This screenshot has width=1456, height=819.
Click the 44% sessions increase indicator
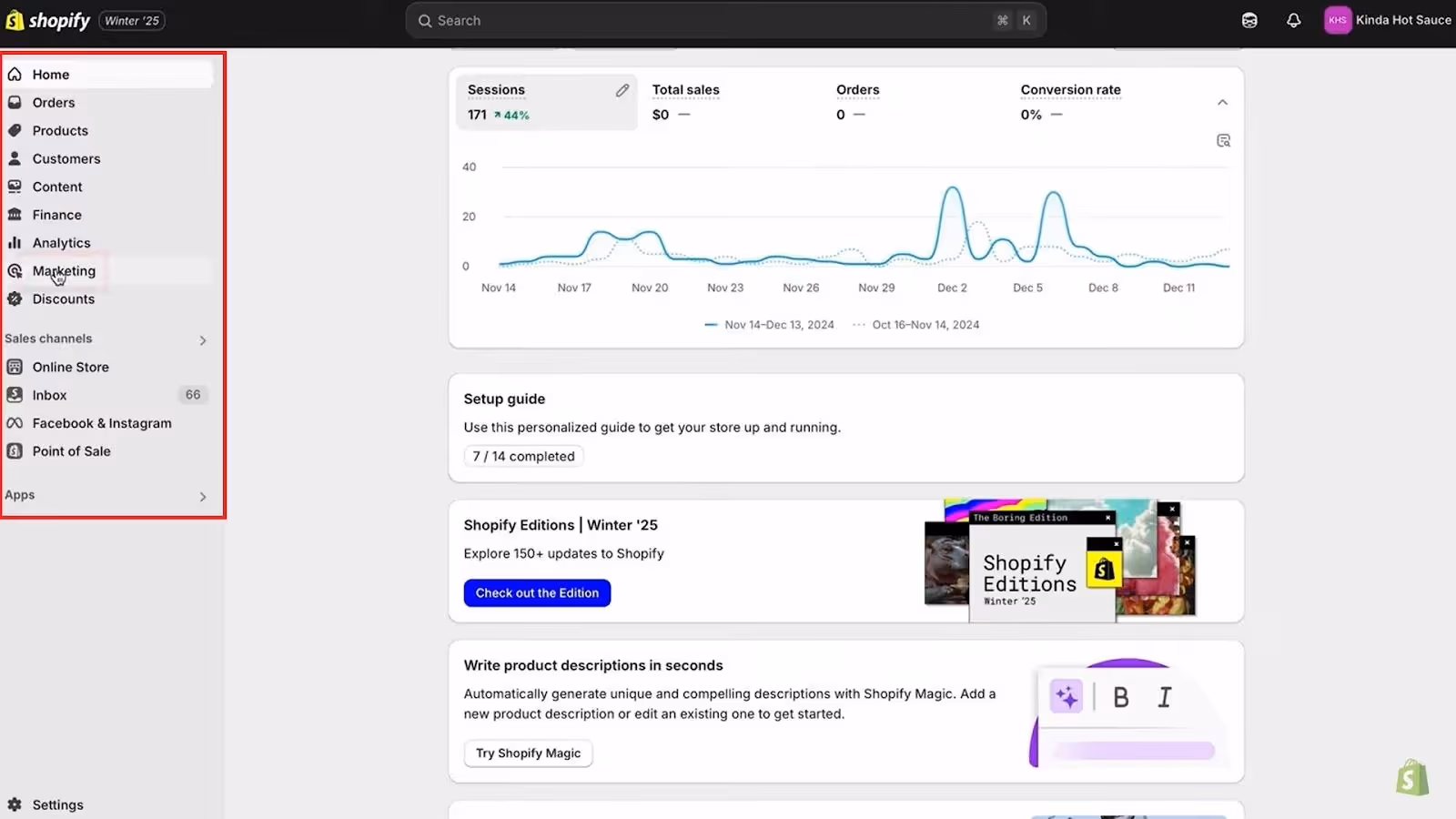tap(511, 116)
